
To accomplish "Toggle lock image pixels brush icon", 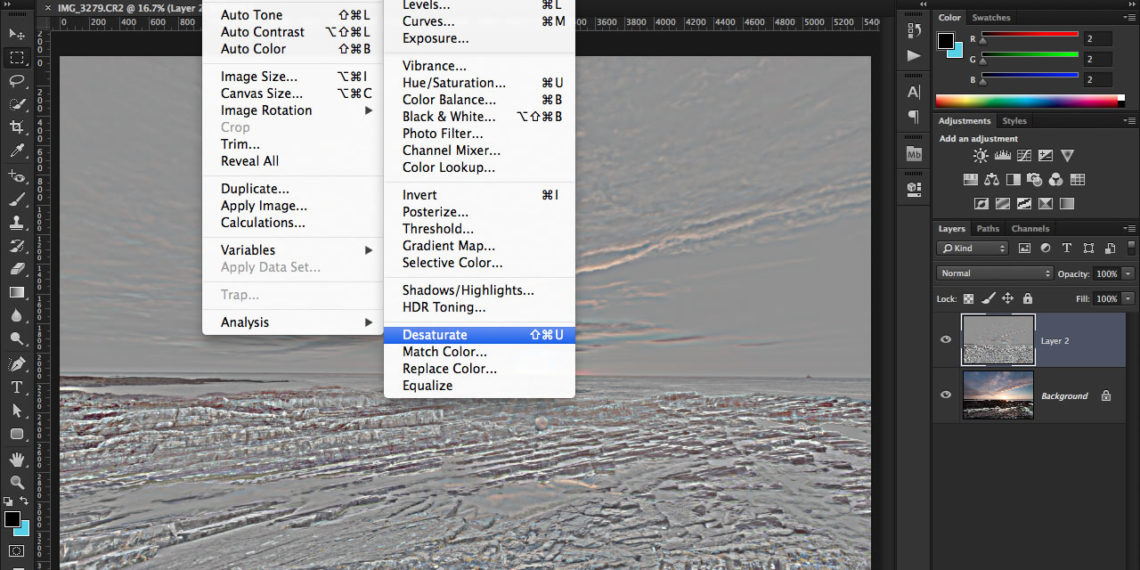I will (x=988, y=298).
